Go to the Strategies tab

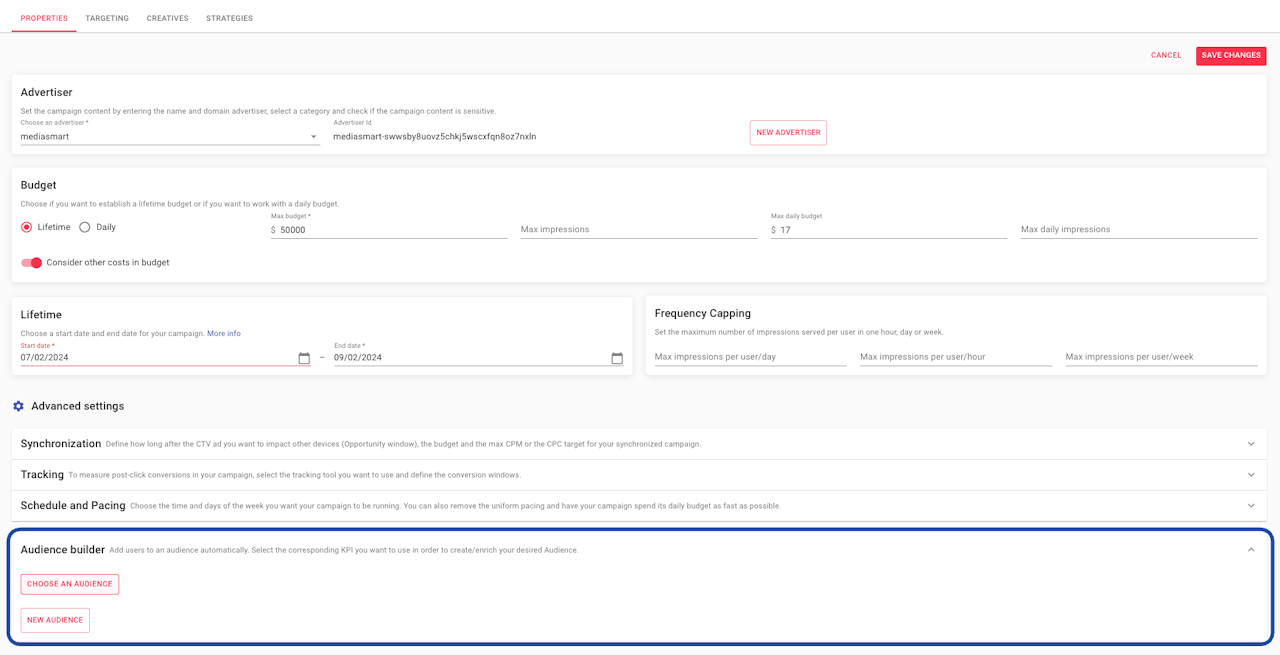229,18
